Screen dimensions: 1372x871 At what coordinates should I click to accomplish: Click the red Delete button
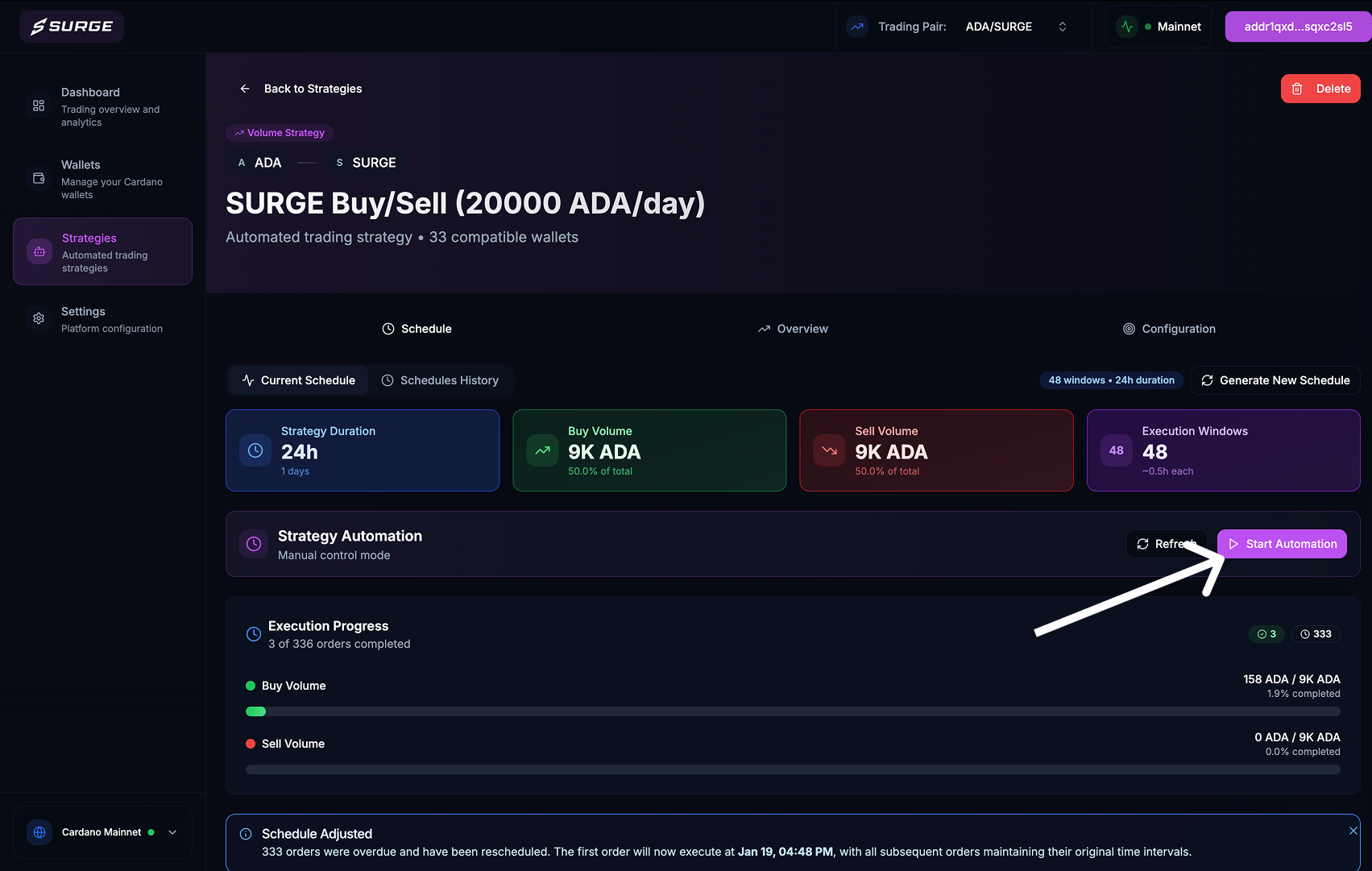click(x=1320, y=89)
